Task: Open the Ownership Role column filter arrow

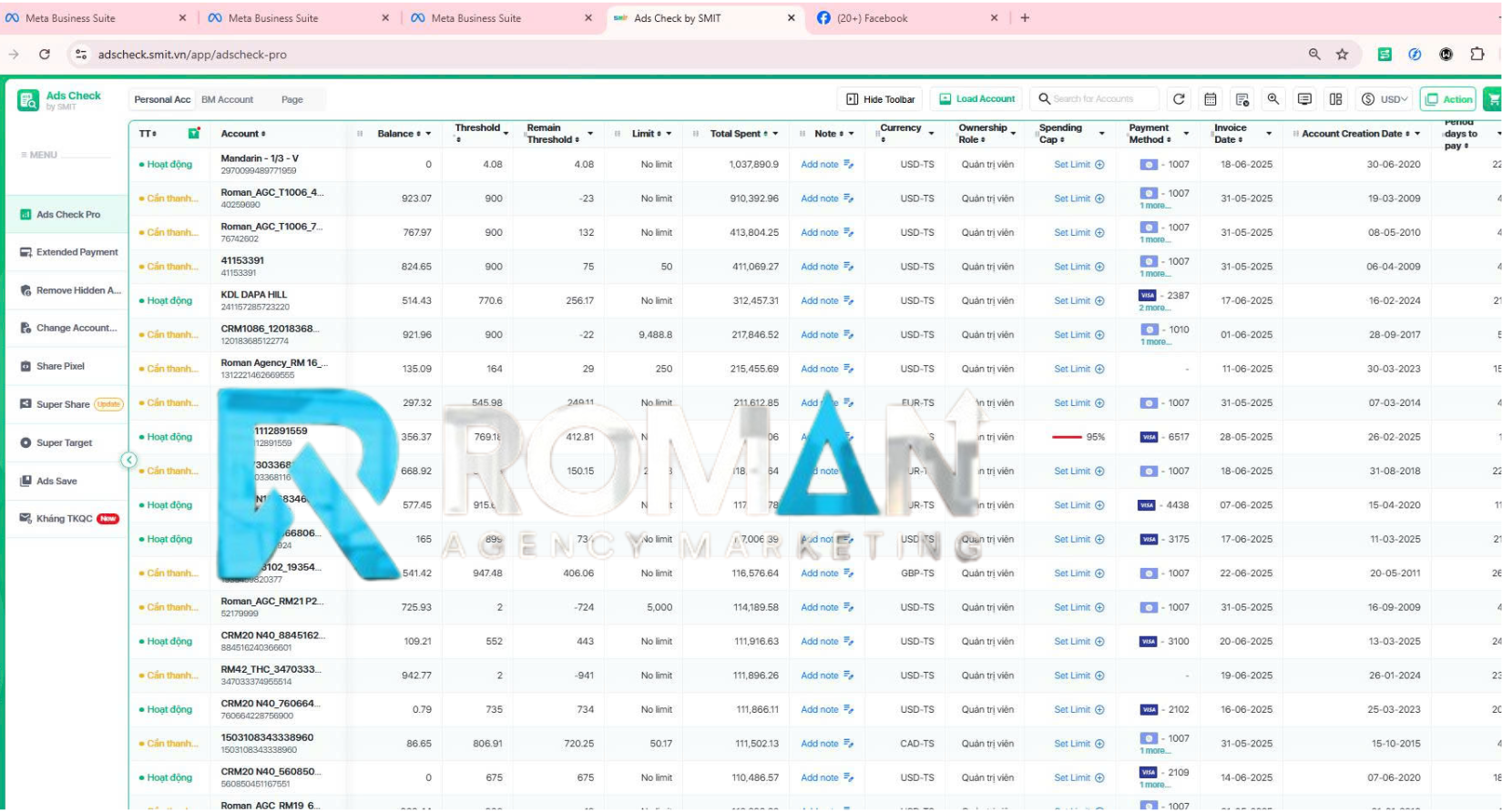Action: pos(1012,134)
